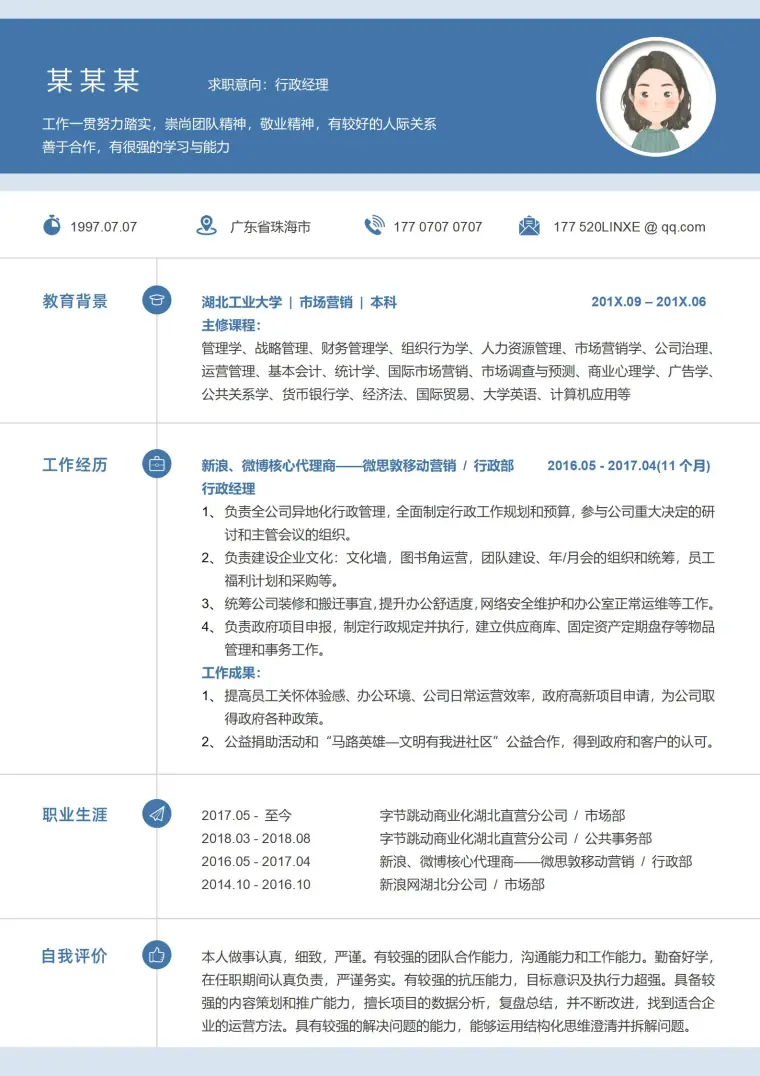
Task: Select birthdate 1997.07.07
Action: click(104, 226)
